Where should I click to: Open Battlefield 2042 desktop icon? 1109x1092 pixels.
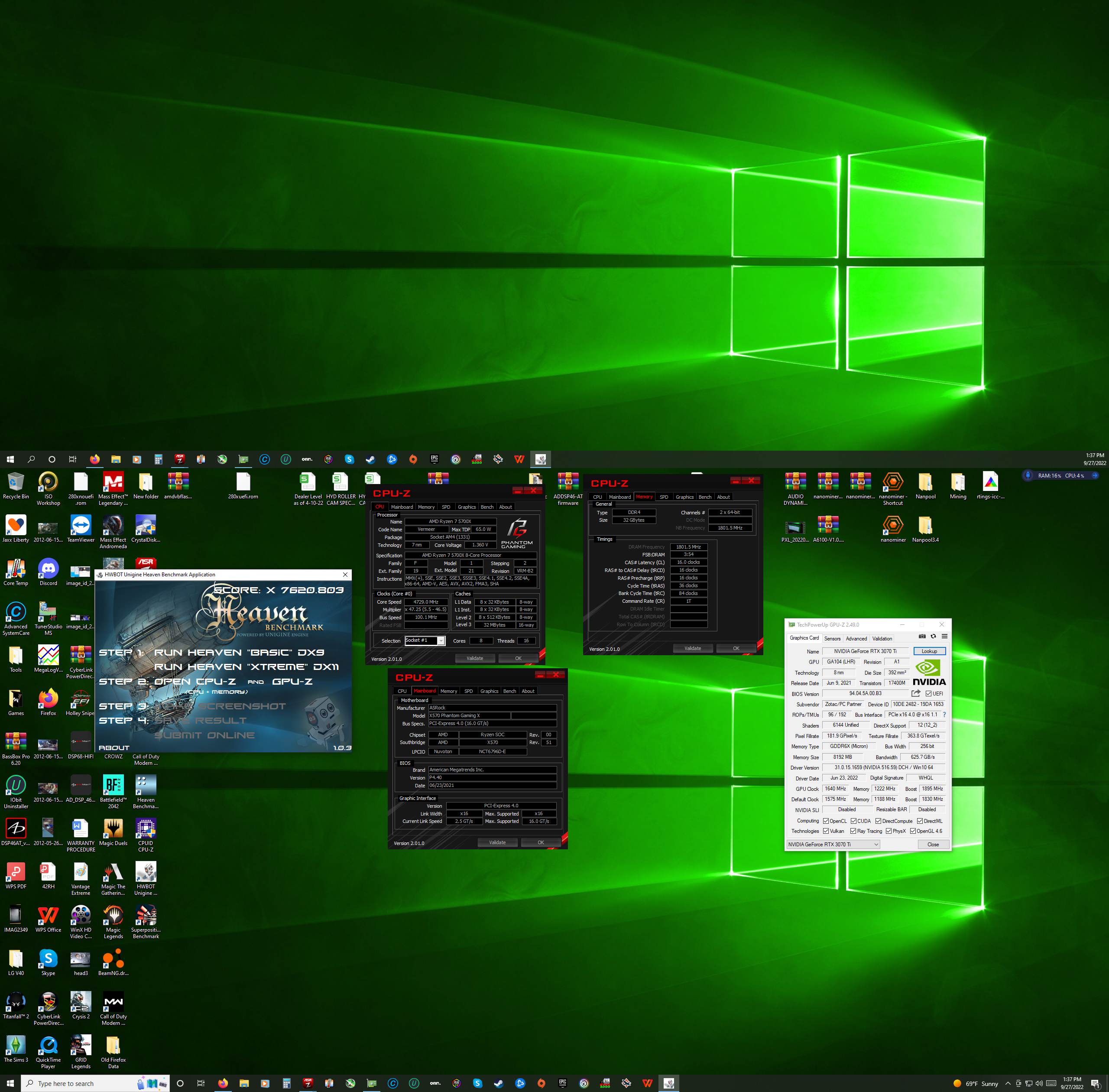tap(113, 791)
